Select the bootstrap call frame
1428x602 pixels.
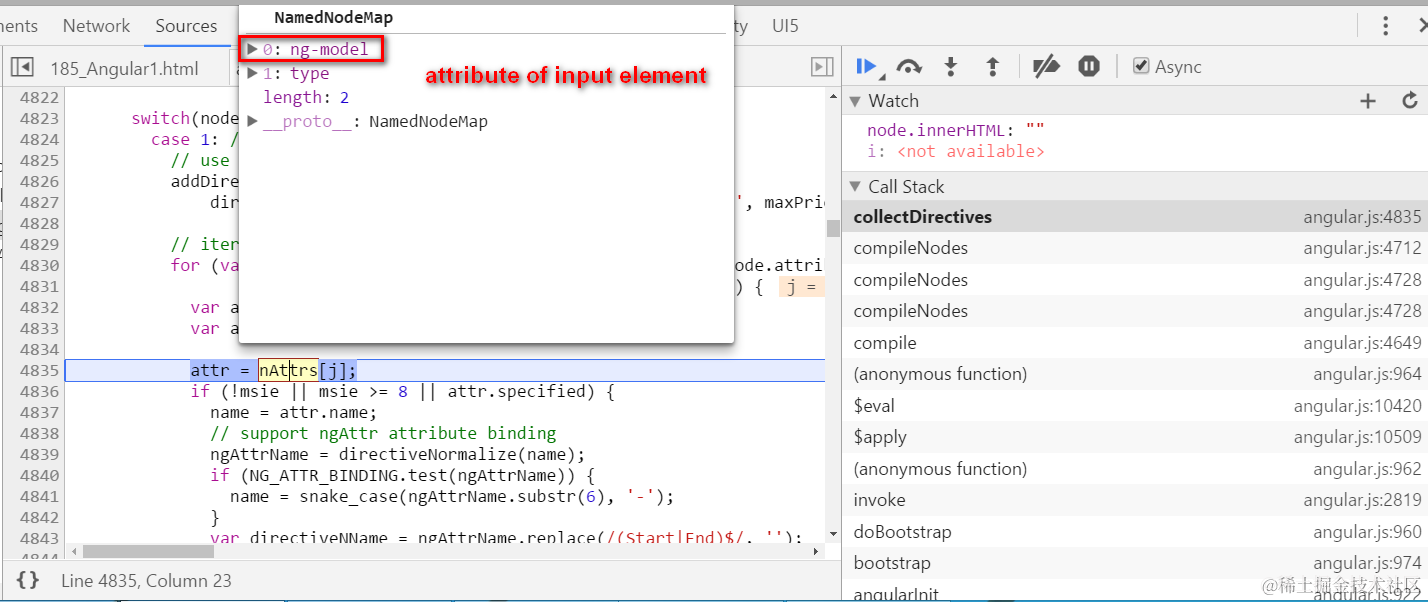[1137, 563]
